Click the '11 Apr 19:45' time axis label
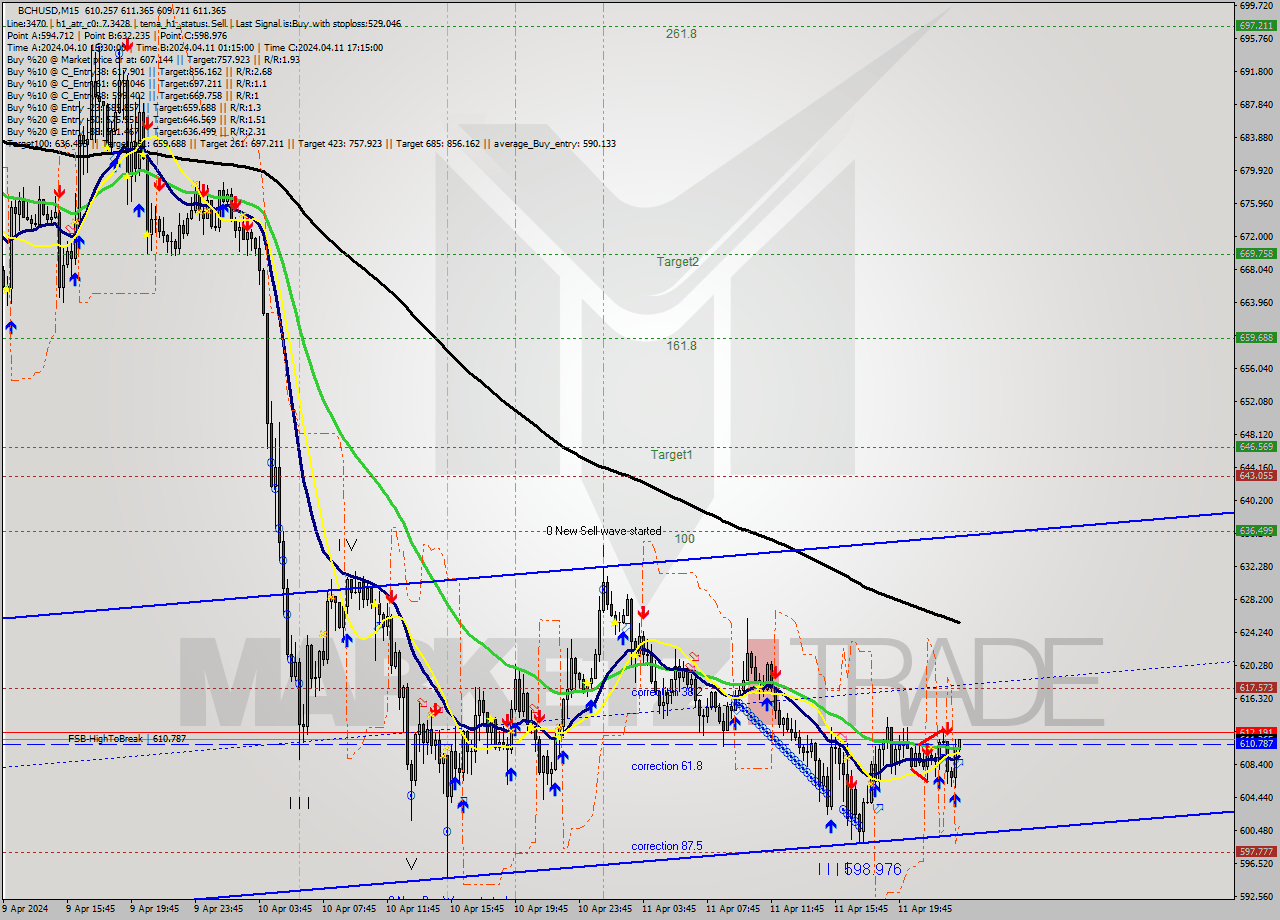1280x920 pixels. 924,909
